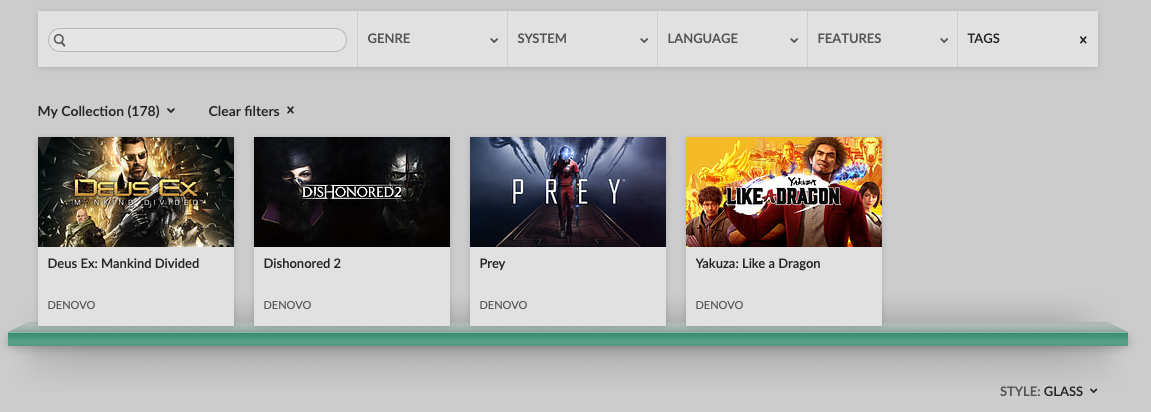
Task: Change shelf STYLE: GLASS dropdown
Action: (1048, 391)
